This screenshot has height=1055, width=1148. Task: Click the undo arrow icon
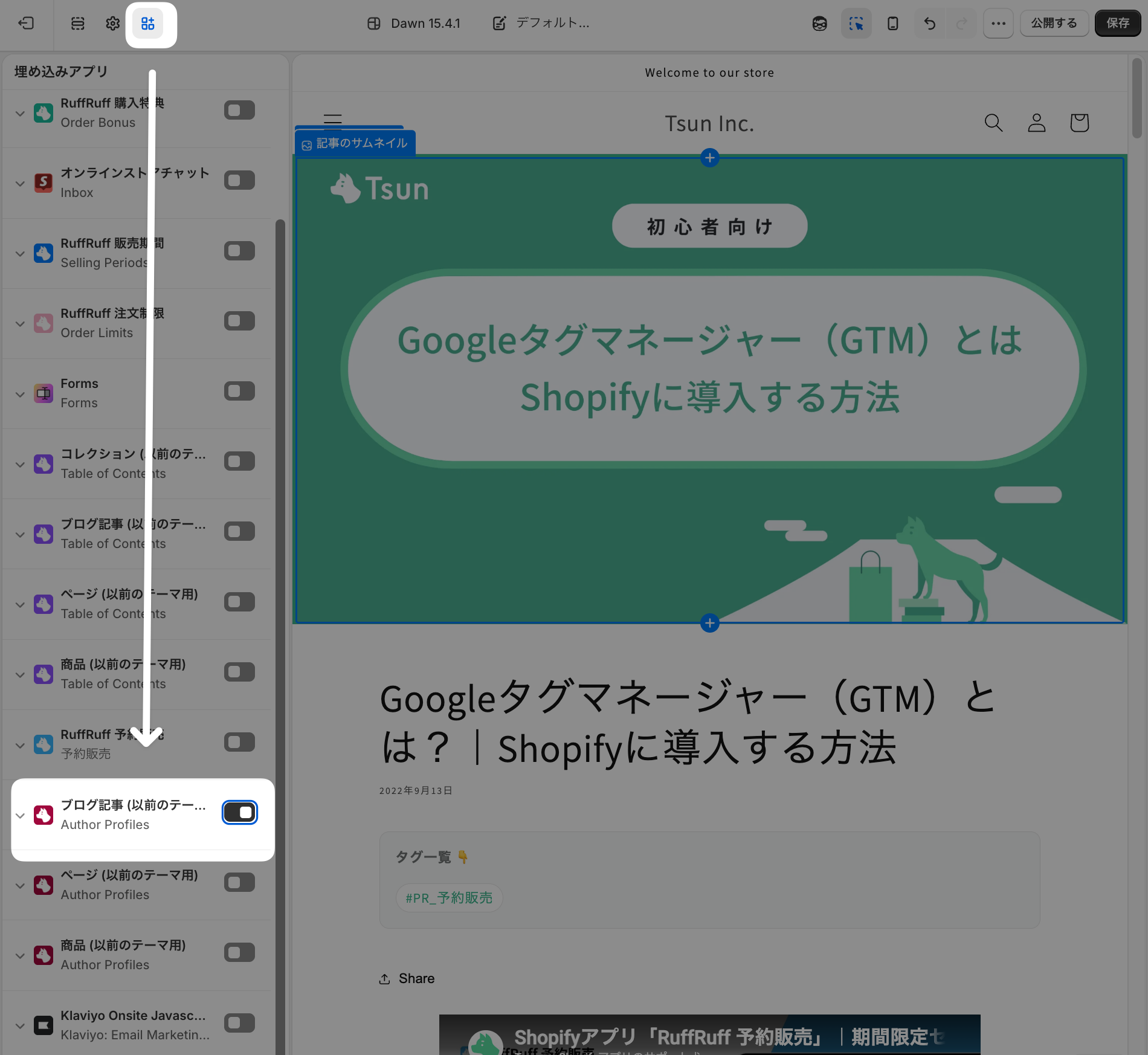tap(930, 24)
